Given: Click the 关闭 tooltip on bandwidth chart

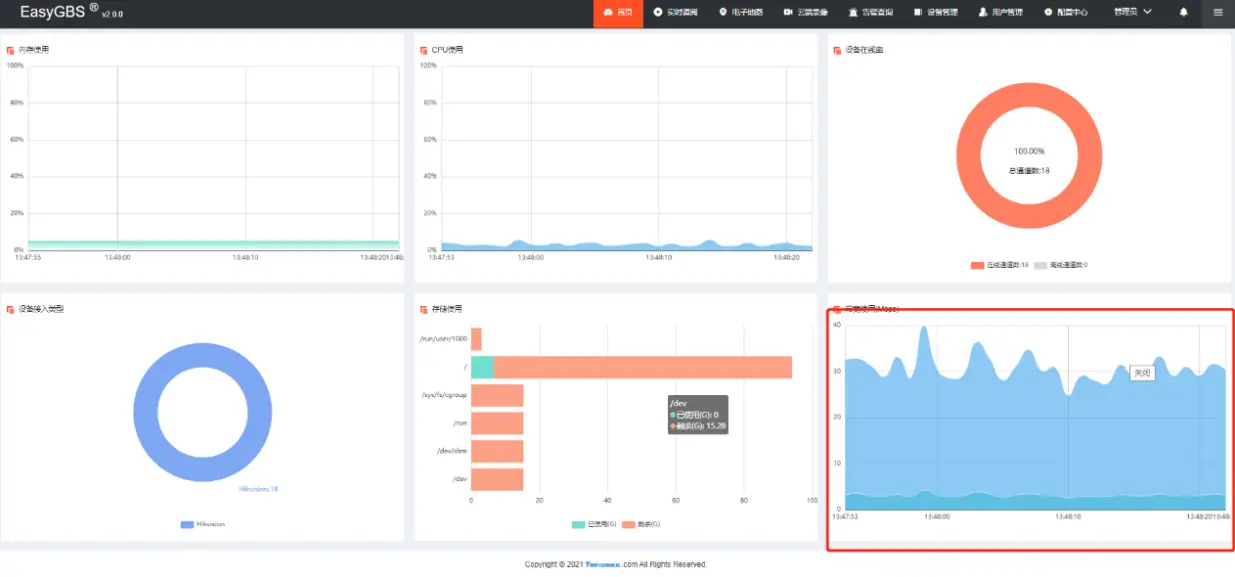Looking at the screenshot, I should pyautogui.click(x=1142, y=372).
